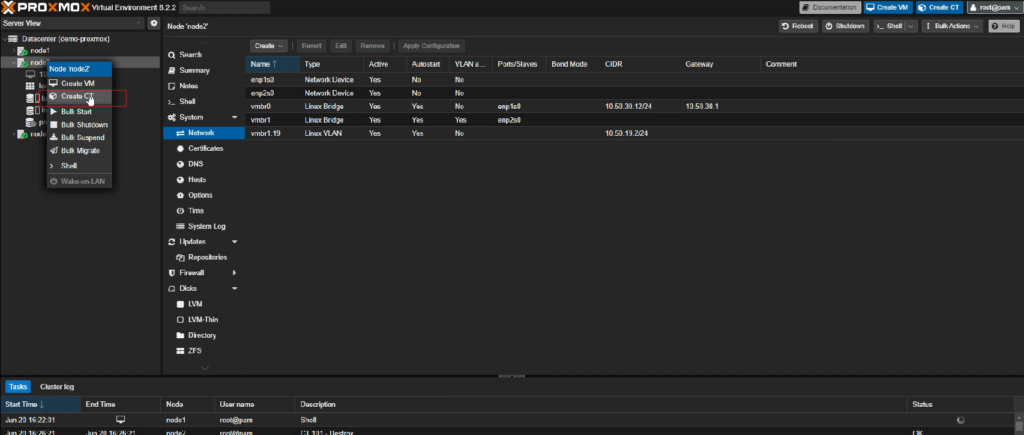
Task: Switch to the Tasks tab
Action: 18,387
